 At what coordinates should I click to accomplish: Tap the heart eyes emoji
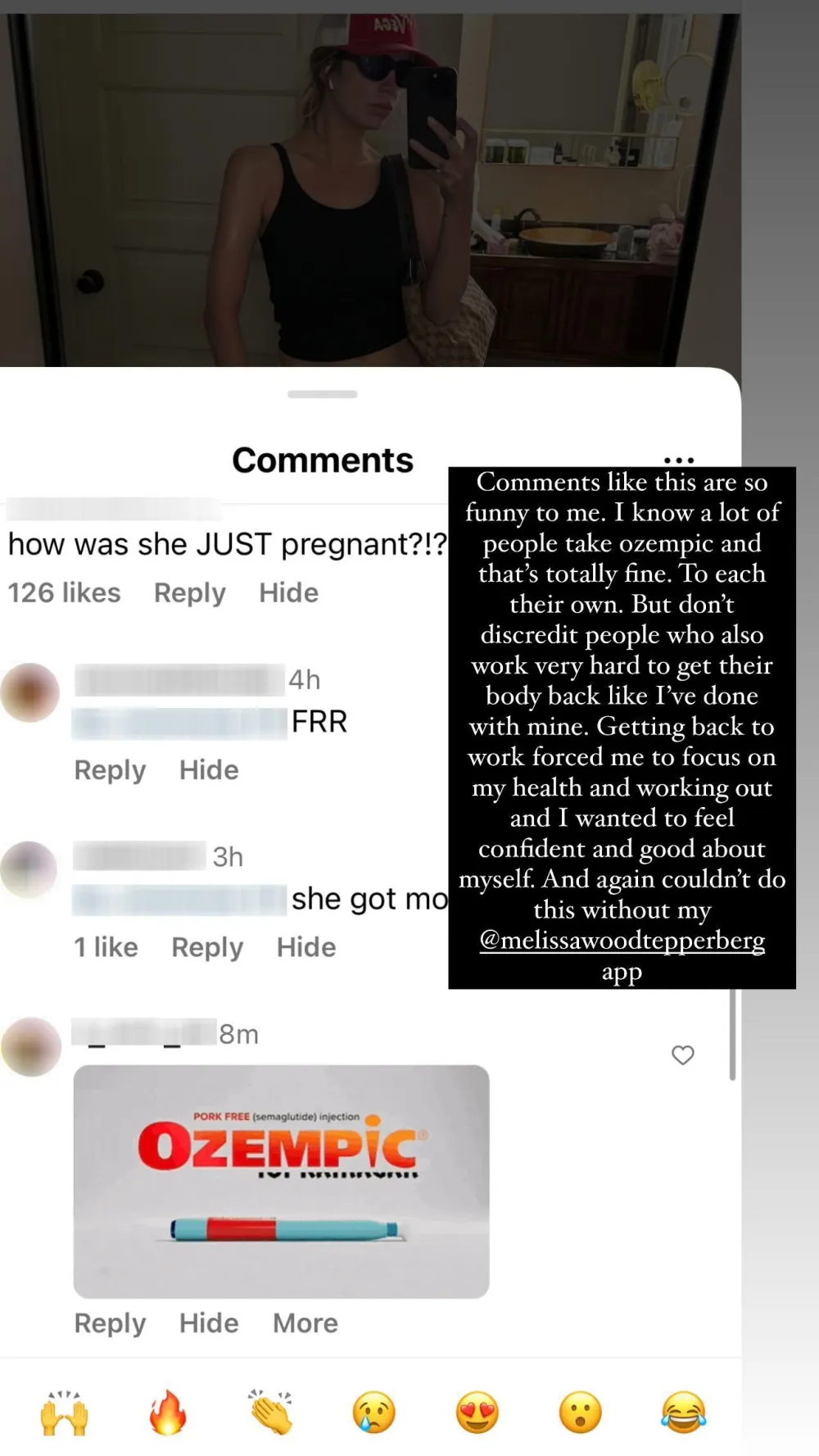pos(477,1413)
